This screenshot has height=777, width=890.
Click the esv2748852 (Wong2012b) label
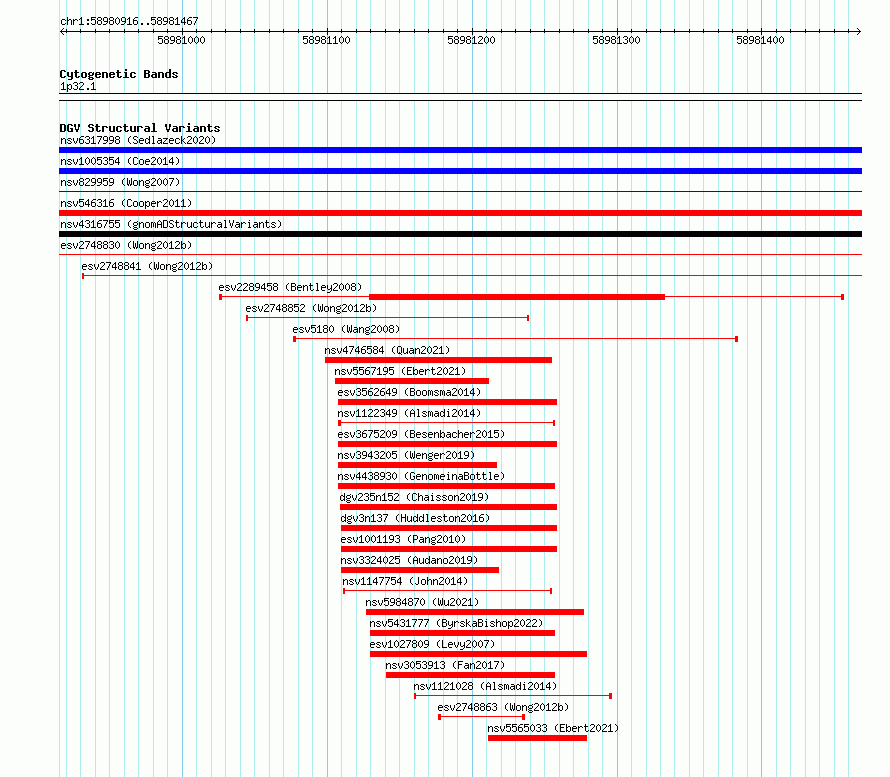(311, 308)
